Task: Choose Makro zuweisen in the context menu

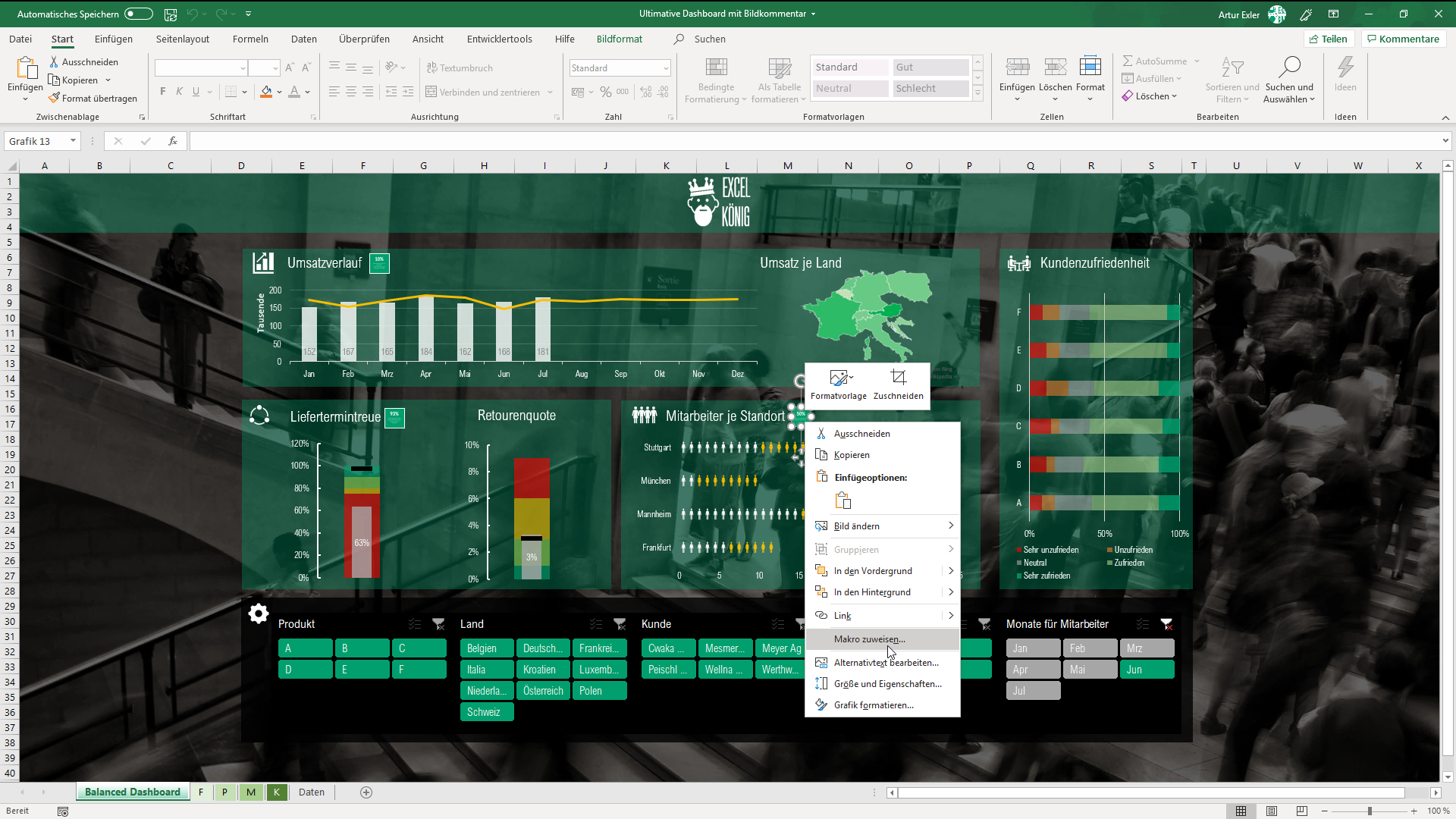Action: (x=869, y=639)
